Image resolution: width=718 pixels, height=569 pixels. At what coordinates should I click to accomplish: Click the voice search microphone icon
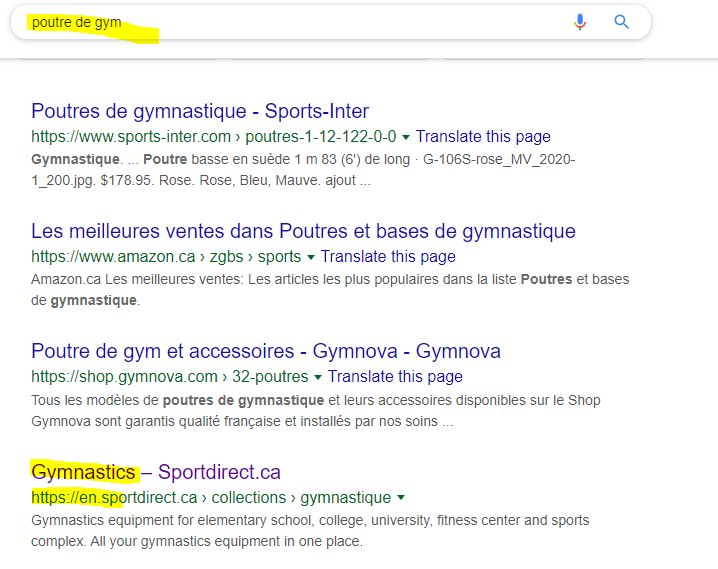pyautogui.click(x=580, y=22)
